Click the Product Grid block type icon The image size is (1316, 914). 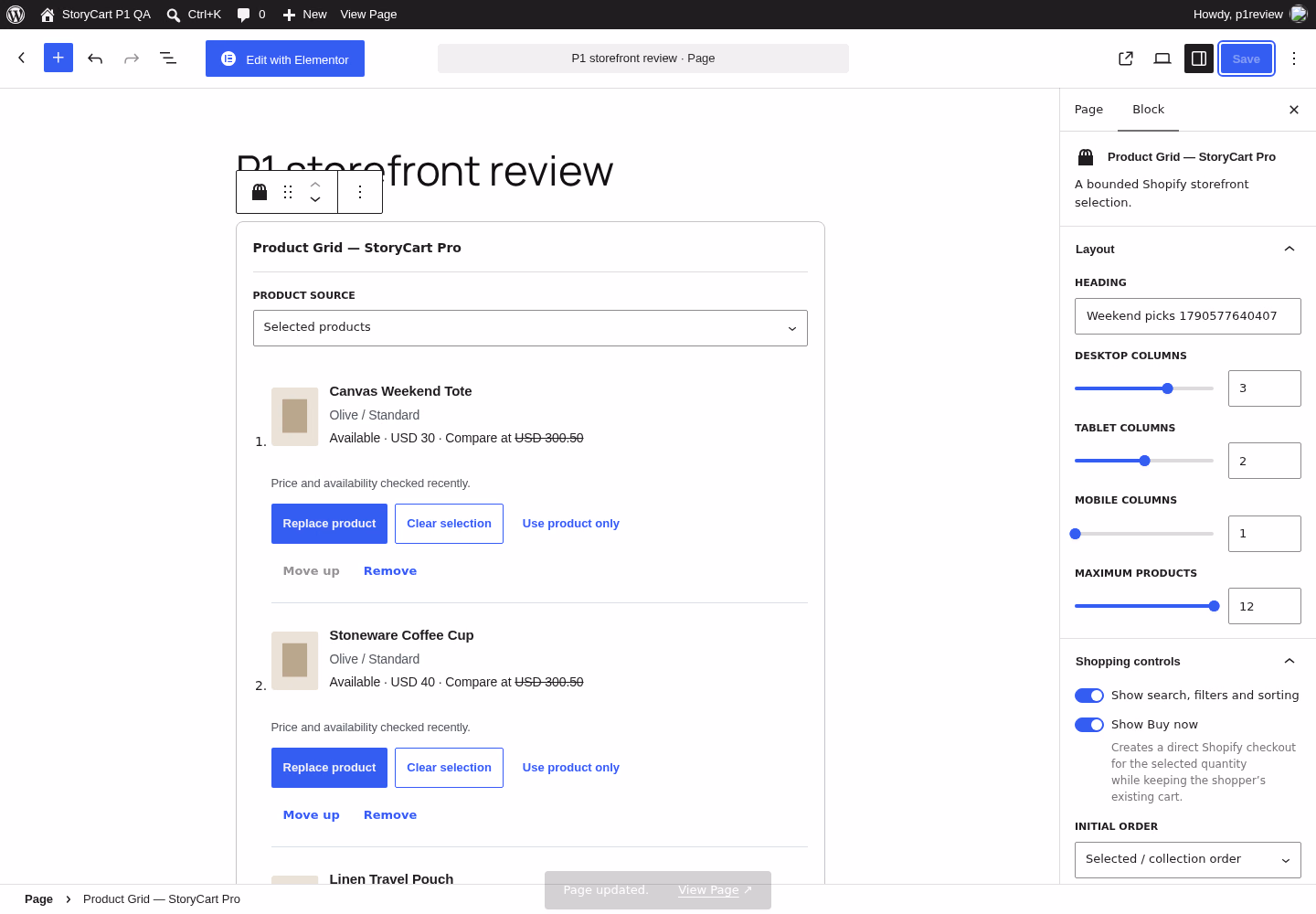click(260, 192)
